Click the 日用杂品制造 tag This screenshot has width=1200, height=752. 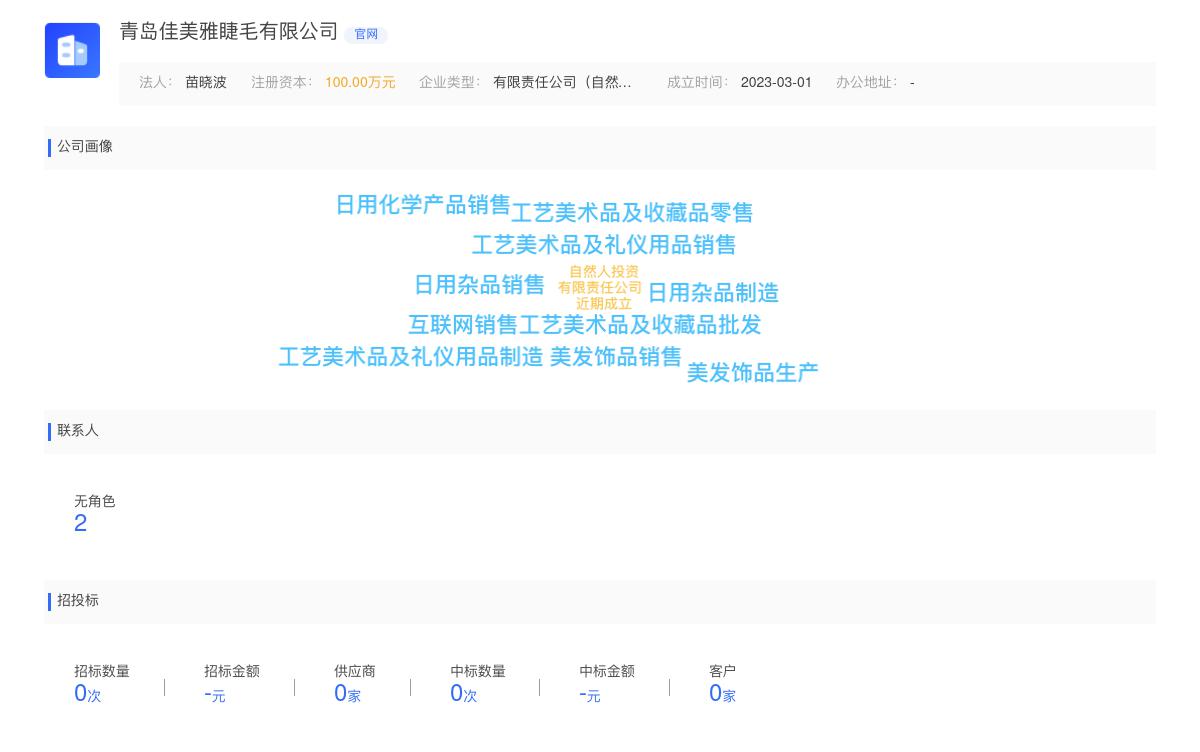pos(714,293)
